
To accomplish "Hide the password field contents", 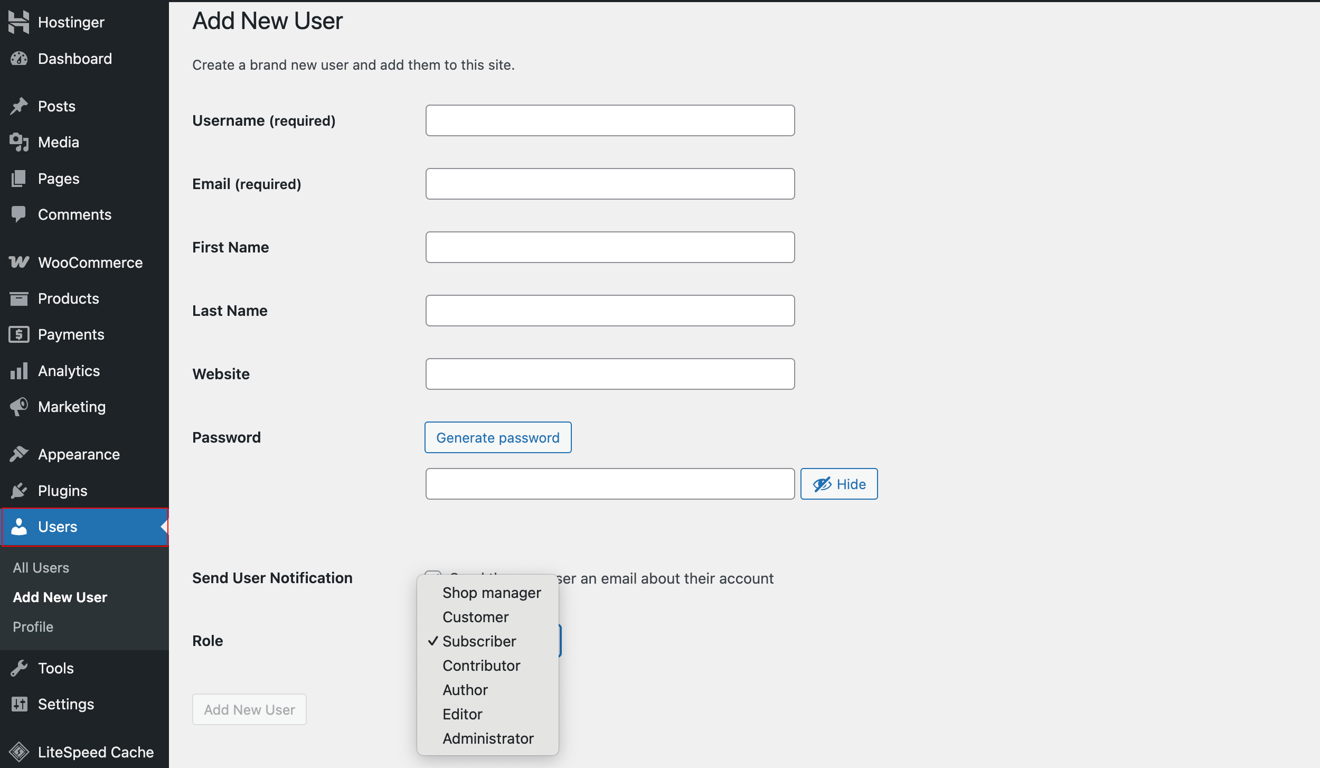I will click(839, 483).
